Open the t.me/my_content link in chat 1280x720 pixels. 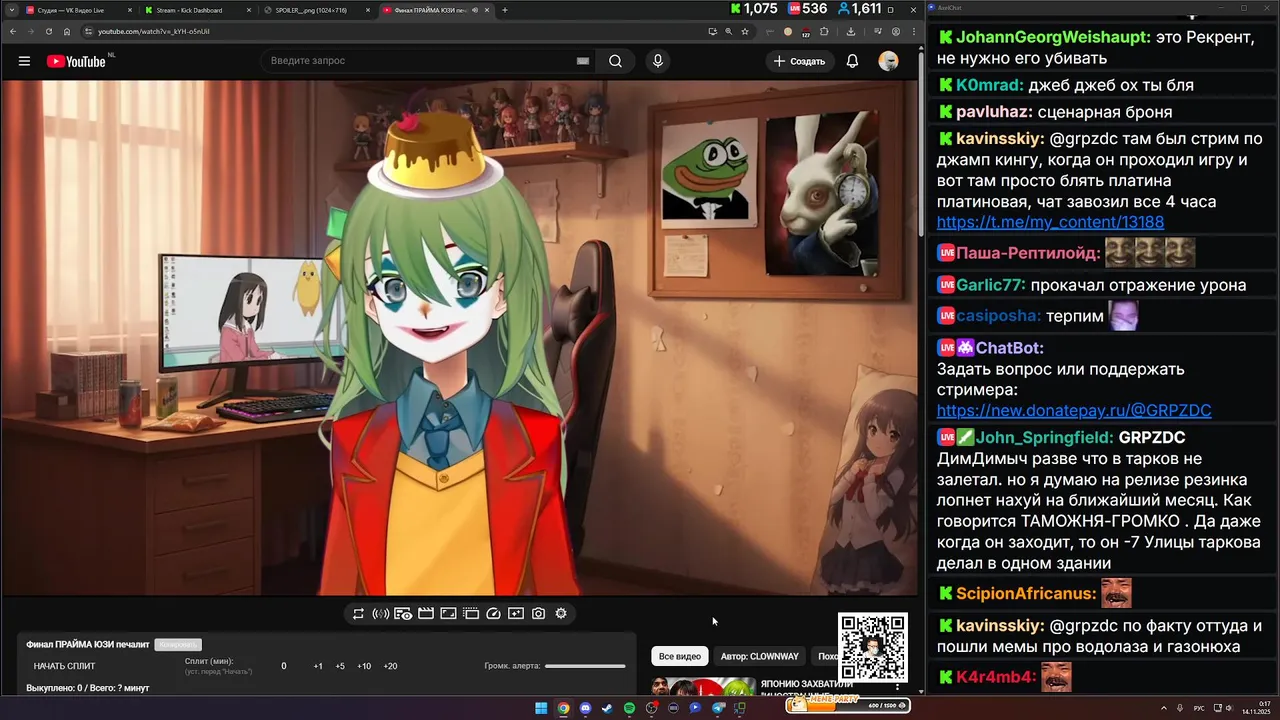pos(1050,222)
